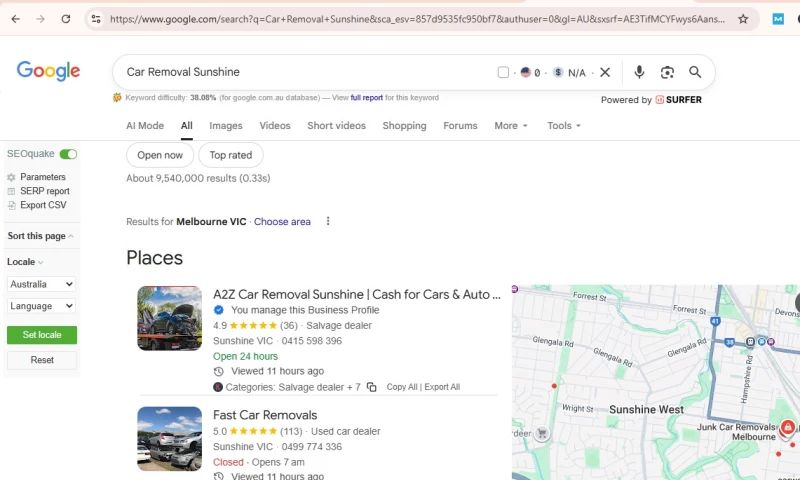800x480 pixels.
Task: Click inside the Car Removal Sunshine search field
Action: [x=306, y=72]
